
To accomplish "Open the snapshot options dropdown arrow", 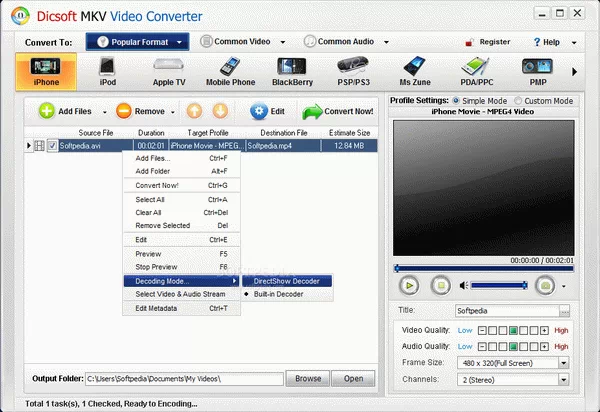I will coord(563,286).
